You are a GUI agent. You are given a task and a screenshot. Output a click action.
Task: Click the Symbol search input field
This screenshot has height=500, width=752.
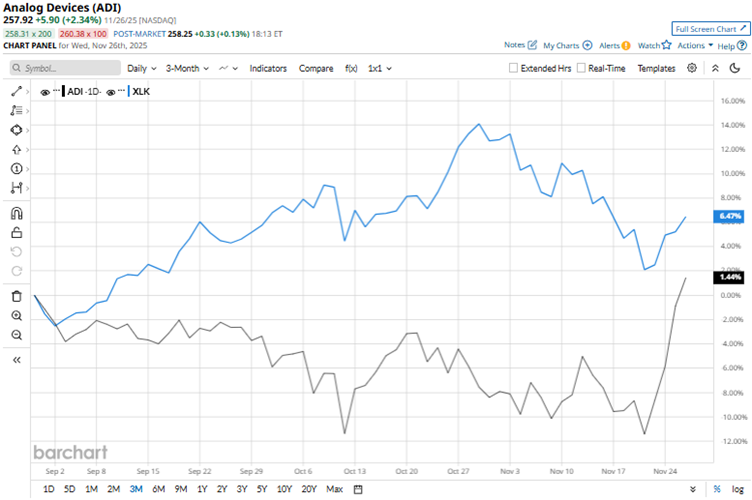(x=65, y=68)
